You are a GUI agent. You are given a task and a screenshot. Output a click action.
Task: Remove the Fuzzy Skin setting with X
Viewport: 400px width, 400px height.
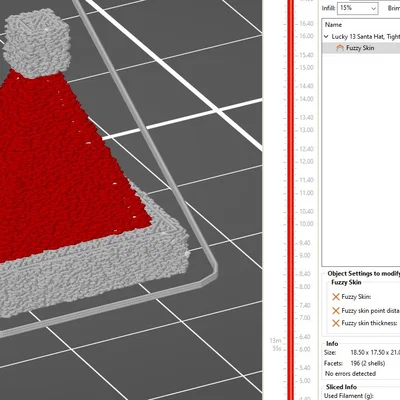click(x=336, y=297)
